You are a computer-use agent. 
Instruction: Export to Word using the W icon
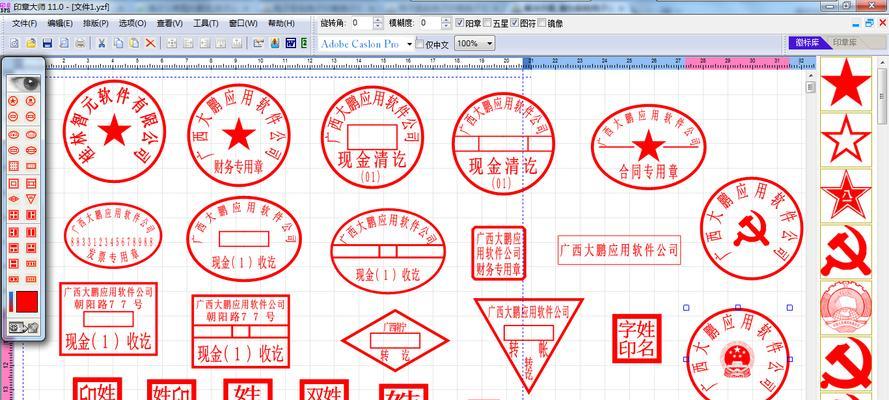tap(291, 43)
